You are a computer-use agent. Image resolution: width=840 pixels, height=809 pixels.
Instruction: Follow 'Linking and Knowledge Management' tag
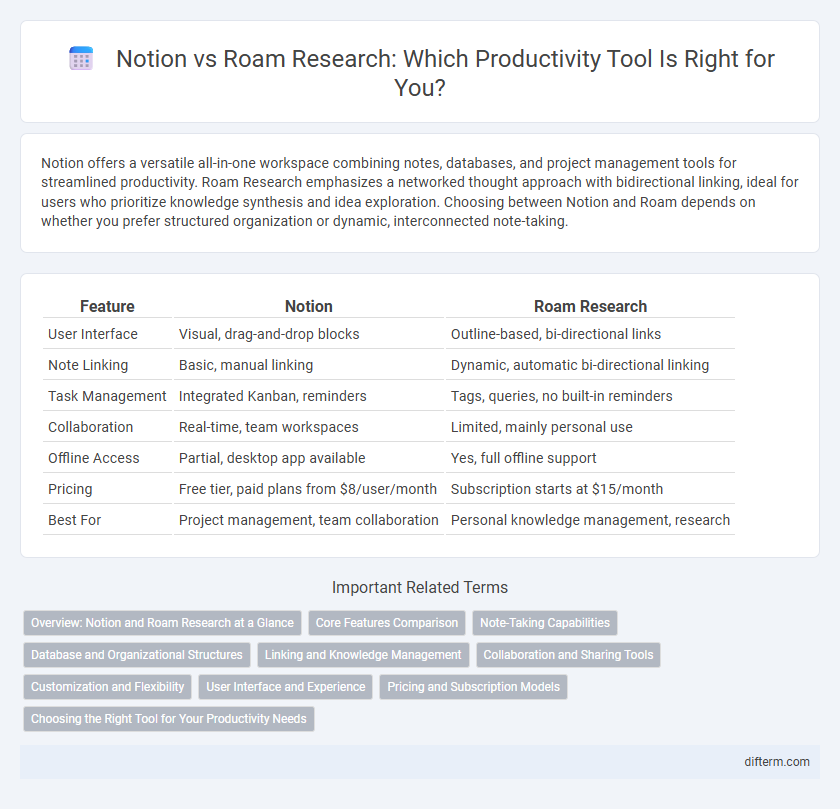pos(363,655)
